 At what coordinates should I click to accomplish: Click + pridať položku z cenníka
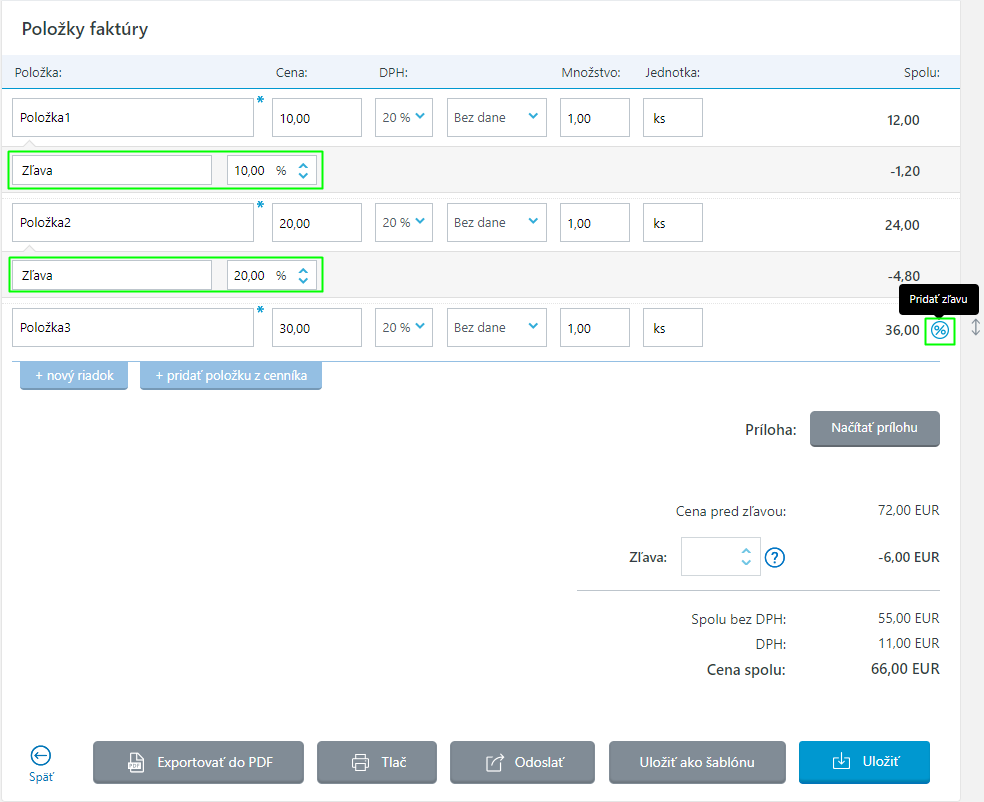tap(231, 376)
